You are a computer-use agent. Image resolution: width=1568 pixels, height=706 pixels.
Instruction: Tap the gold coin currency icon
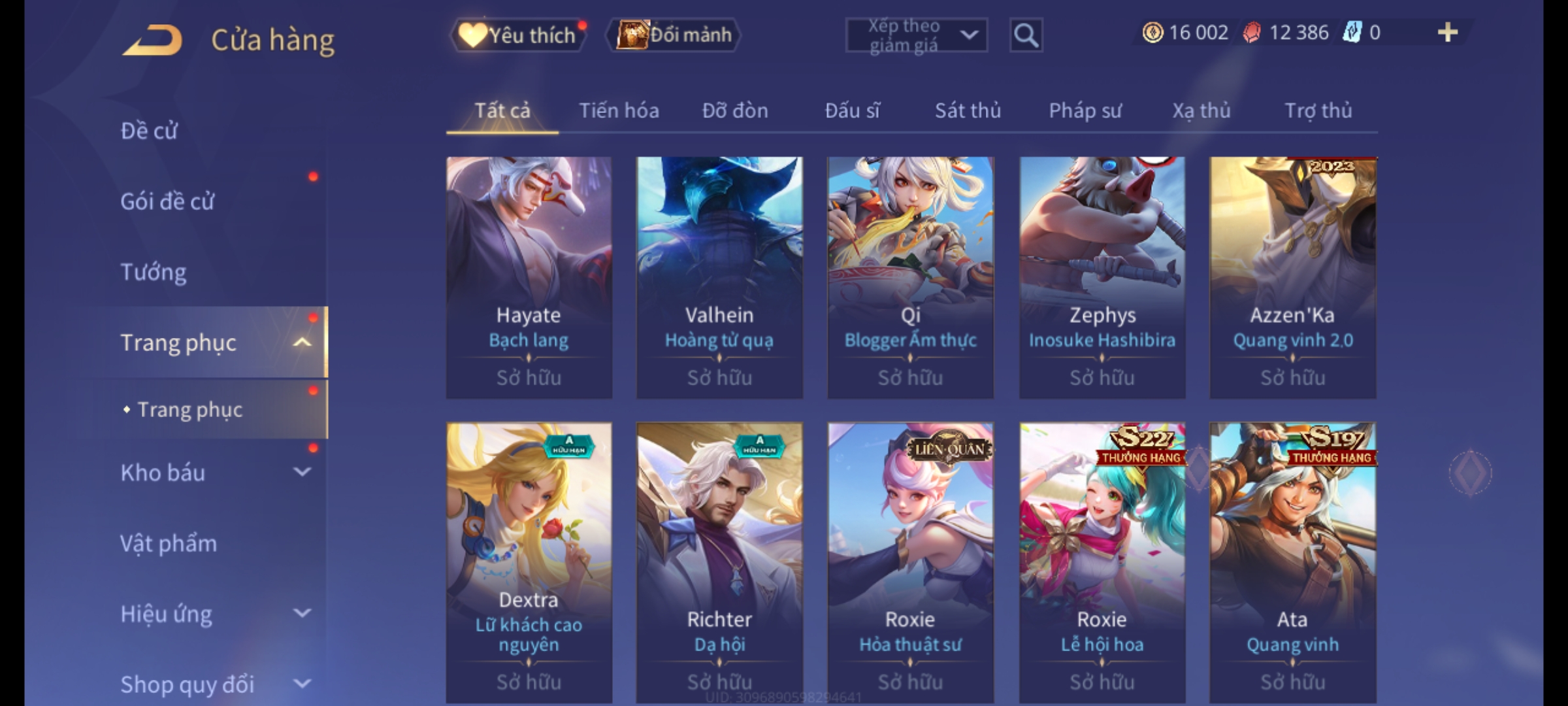1152,33
